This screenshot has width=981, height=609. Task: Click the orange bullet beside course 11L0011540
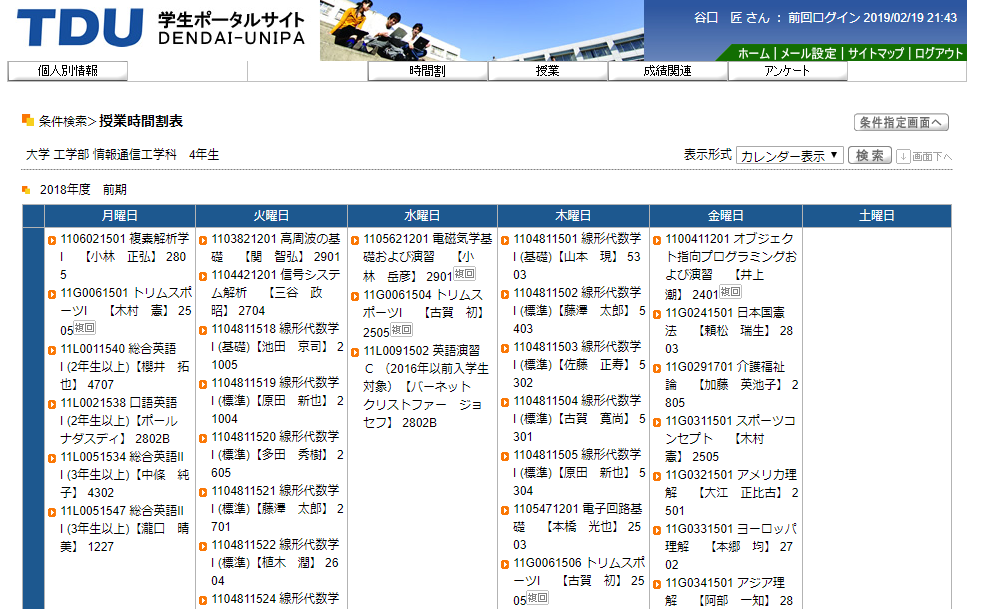coord(52,351)
